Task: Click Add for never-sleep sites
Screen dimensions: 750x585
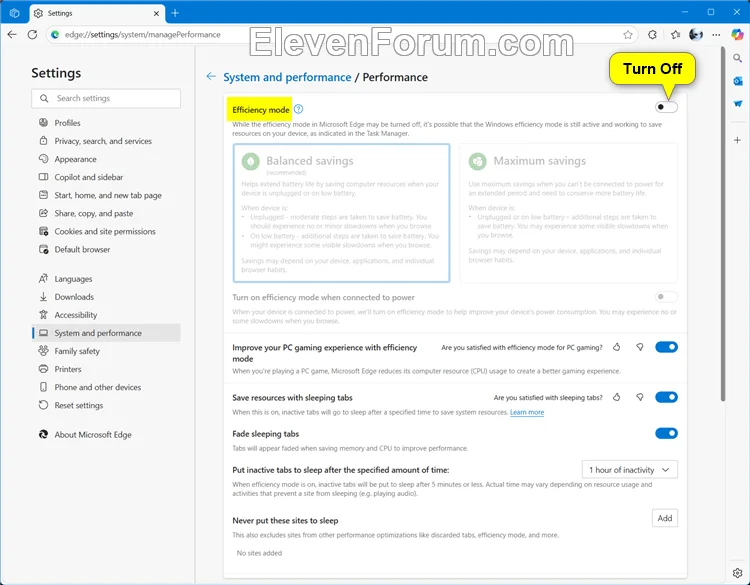Action: click(665, 518)
